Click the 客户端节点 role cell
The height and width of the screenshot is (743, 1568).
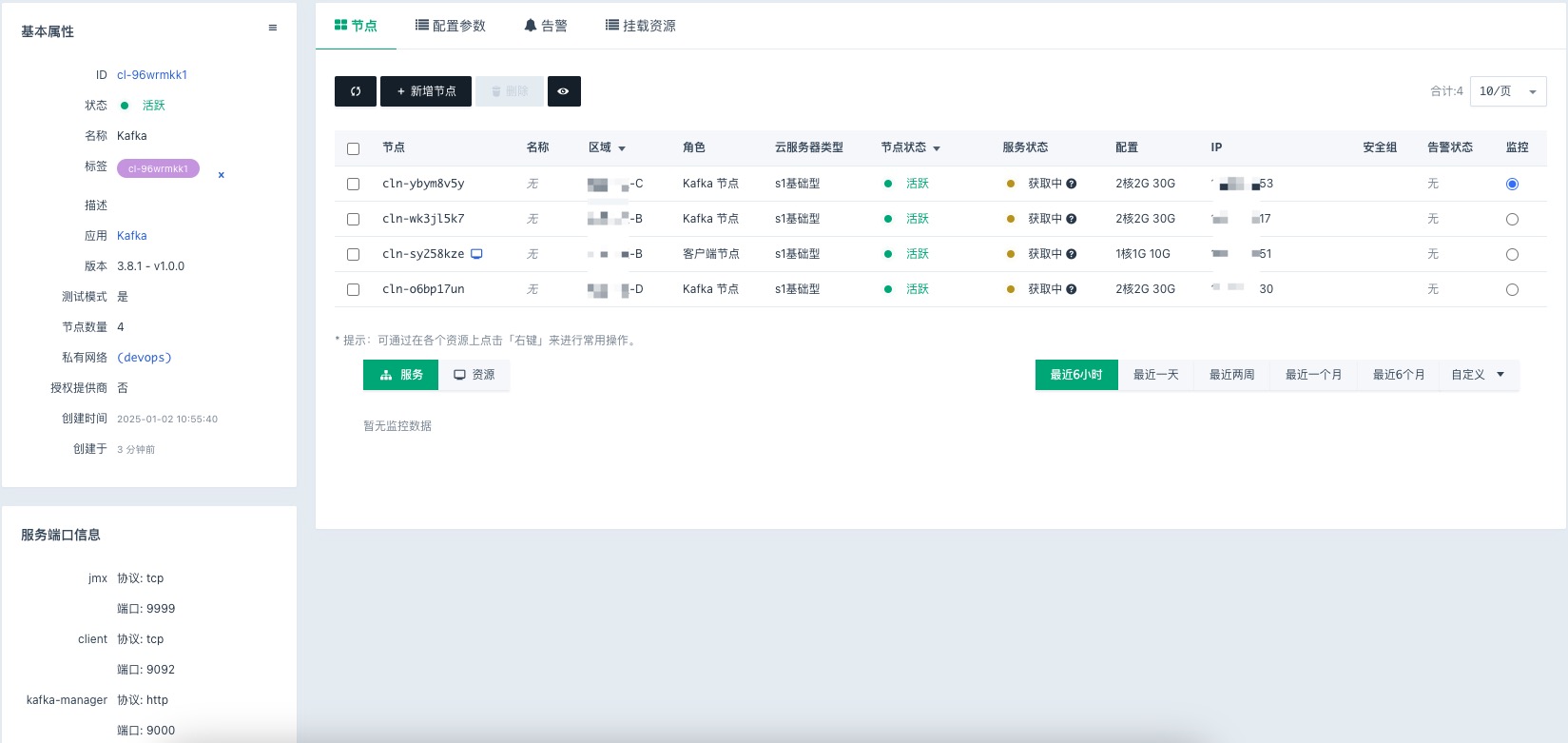(x=711, y=254)
